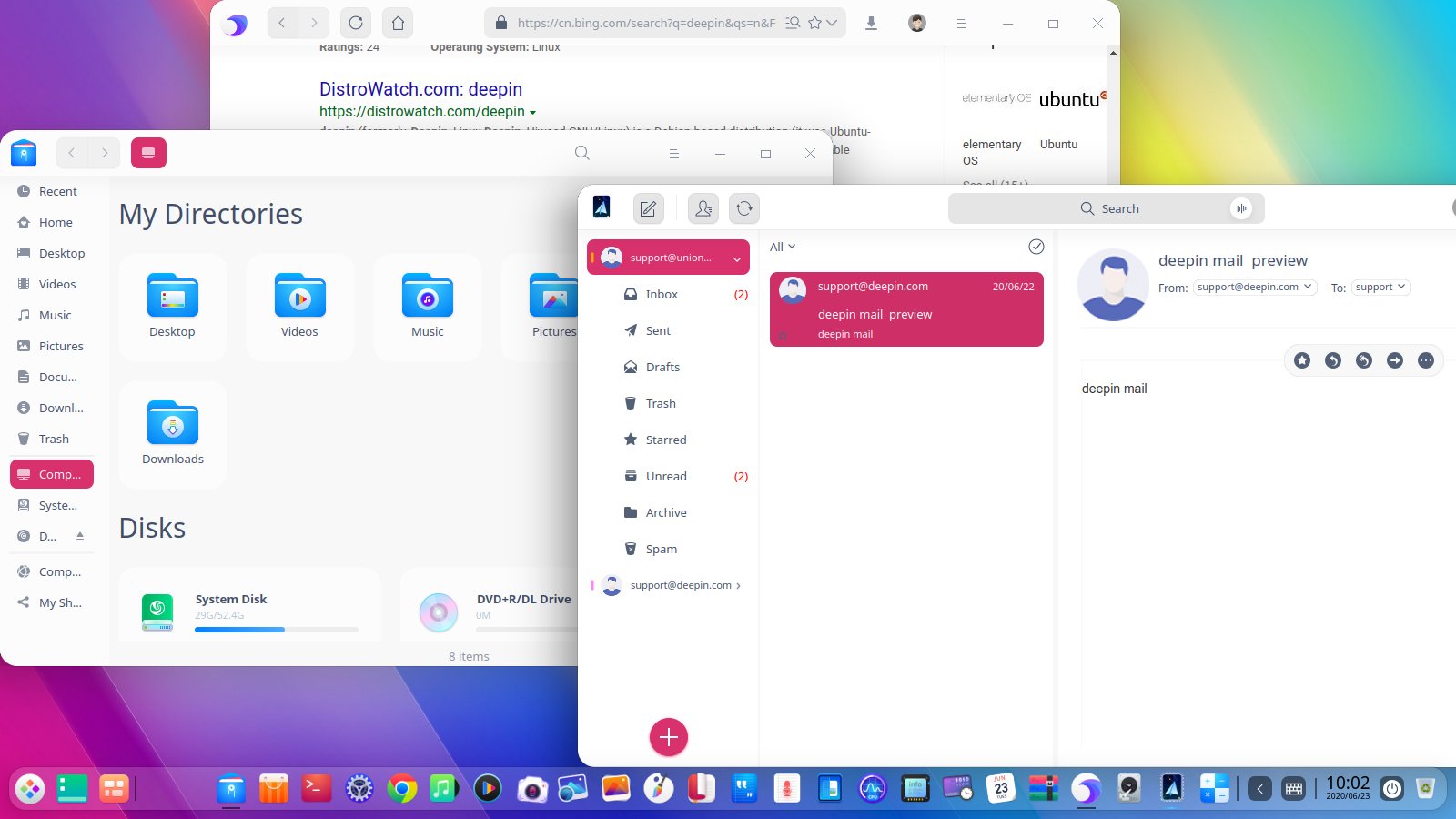Expand the support@union account dropdown
Screen dimensions: 1456x819
pos(739,258)
